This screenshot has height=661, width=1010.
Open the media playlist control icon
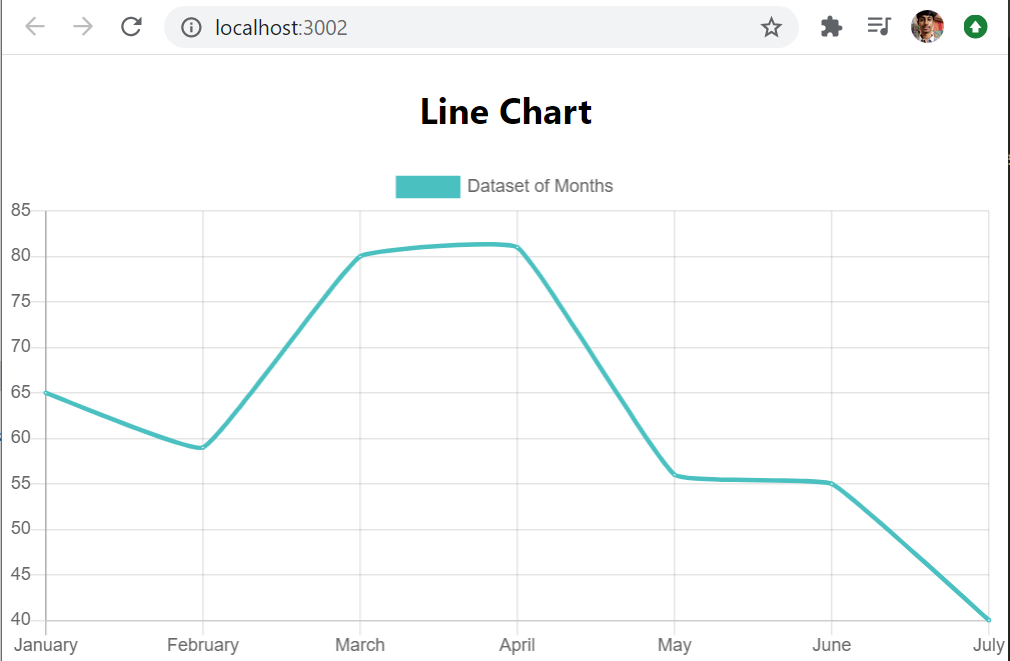pyautogui.click(x=879, y=27)
